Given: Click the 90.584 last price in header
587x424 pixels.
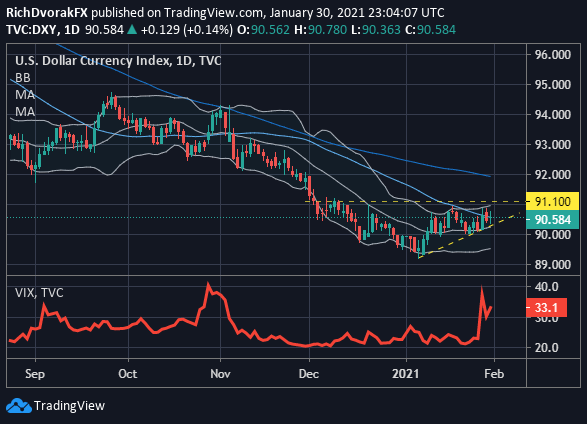Looking at the screenshot, I should (x=104, y=30).
